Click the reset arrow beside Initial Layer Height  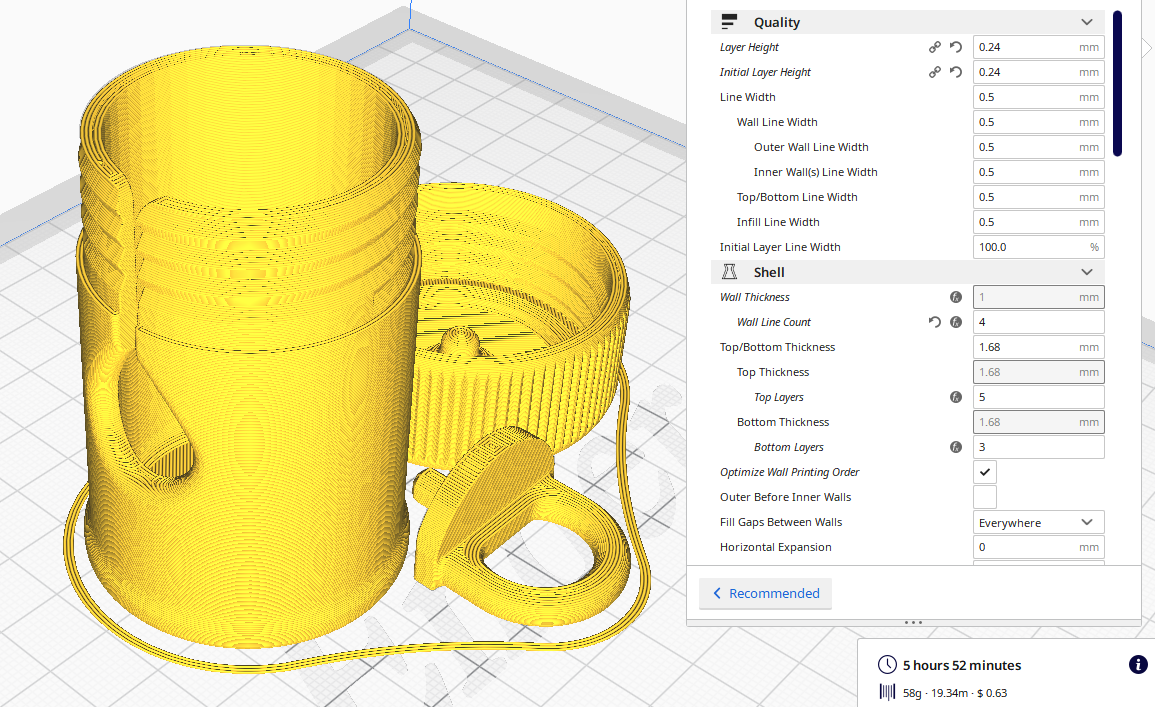click(957, 71)
